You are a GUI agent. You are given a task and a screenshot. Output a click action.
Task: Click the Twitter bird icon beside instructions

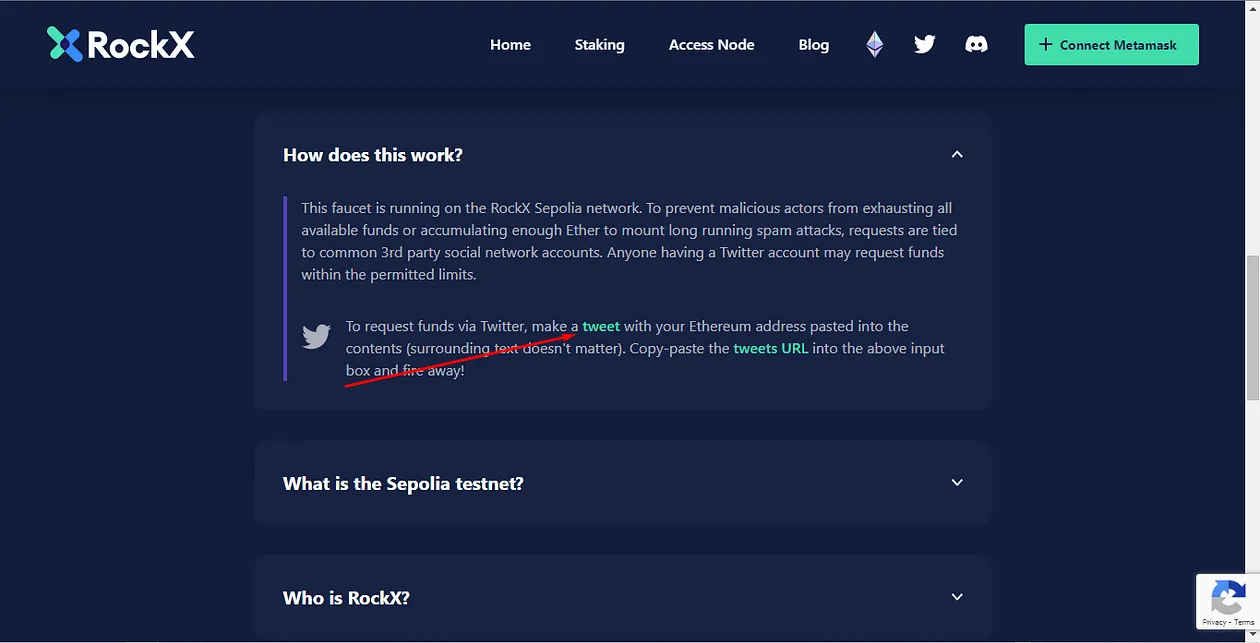pyautogui.click(x=316, y=337)
